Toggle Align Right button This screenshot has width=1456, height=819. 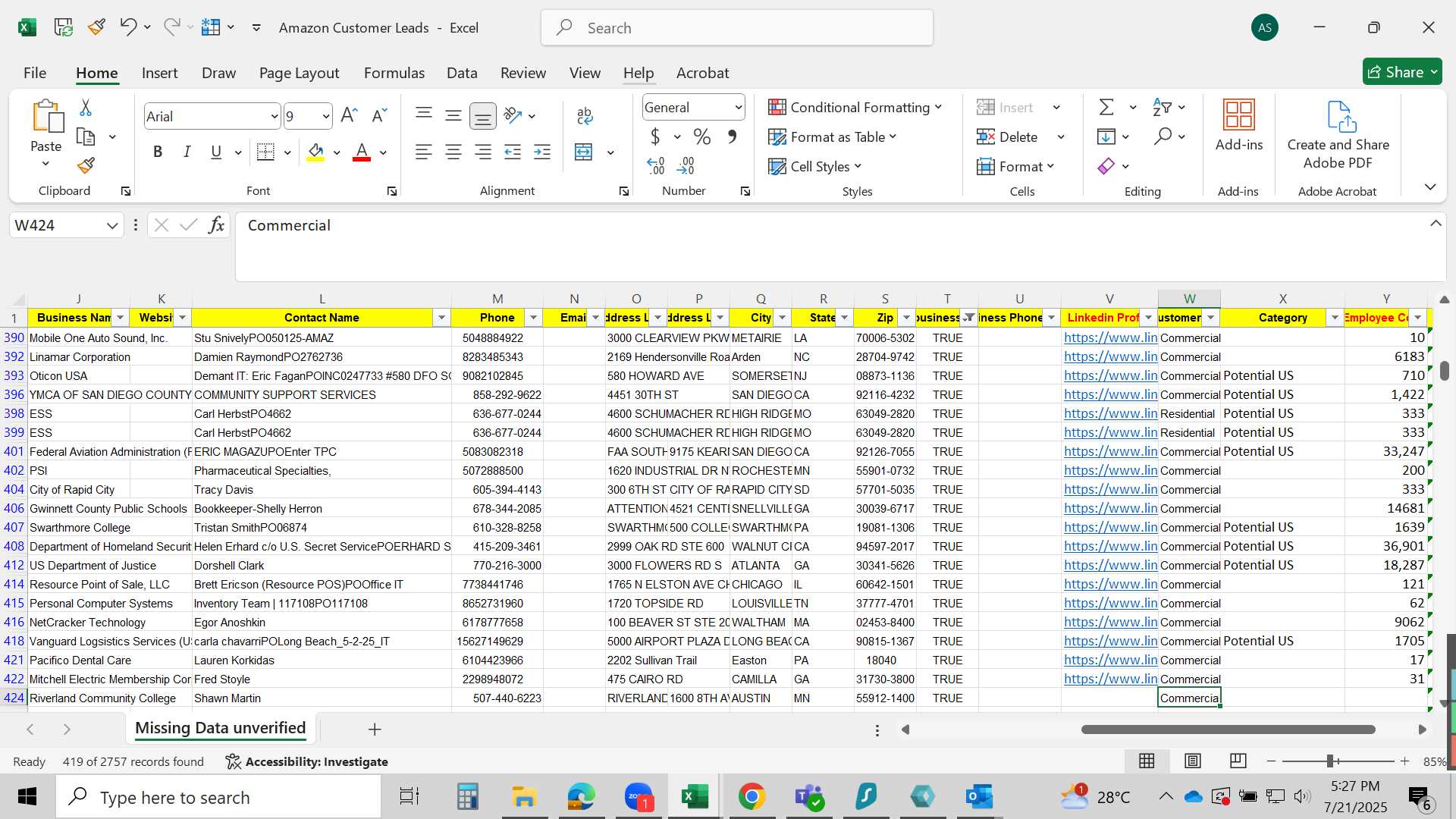(x=483, y=152)
